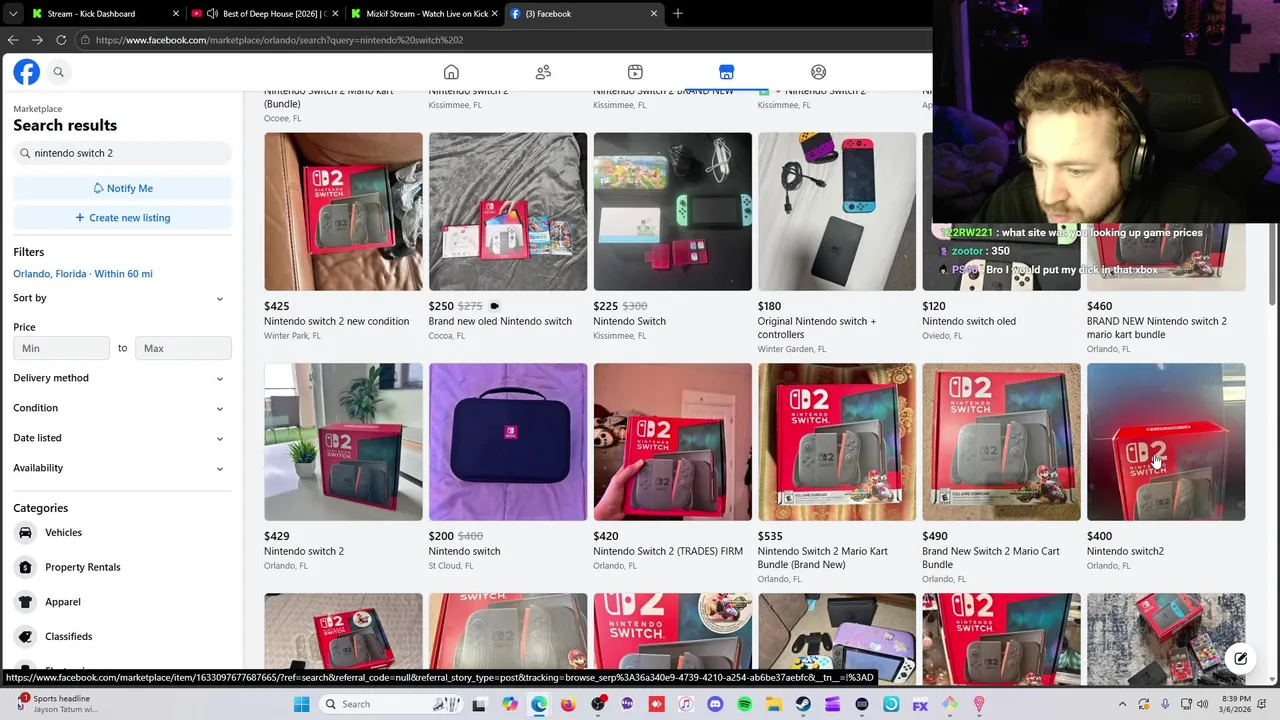Viewport: 1280px width, 720px height.
Task: Open Microsoft Edge in the taskbar
Action: point(539,704)
